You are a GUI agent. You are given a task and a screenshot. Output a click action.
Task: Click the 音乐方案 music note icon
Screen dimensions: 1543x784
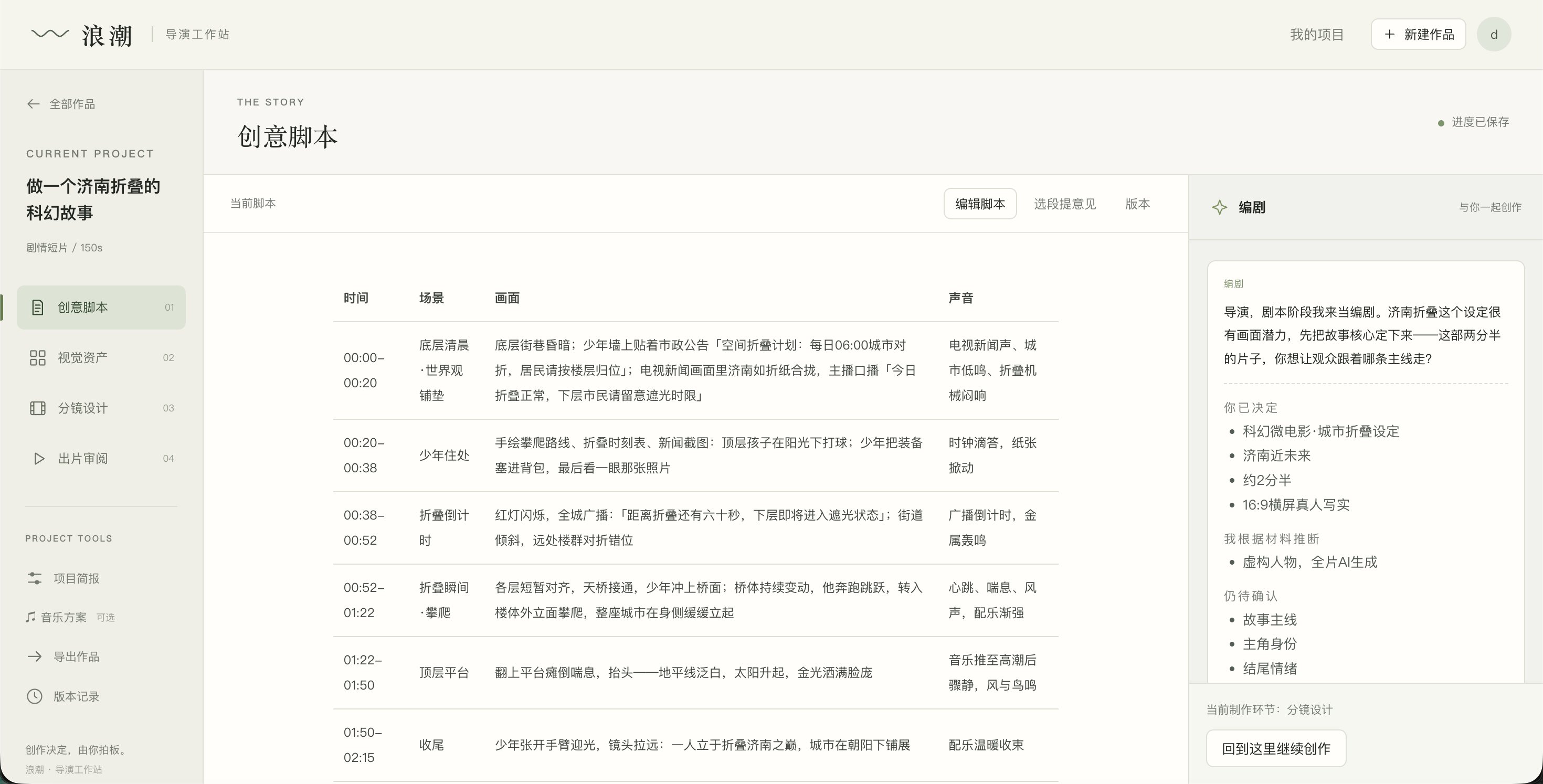30,617
